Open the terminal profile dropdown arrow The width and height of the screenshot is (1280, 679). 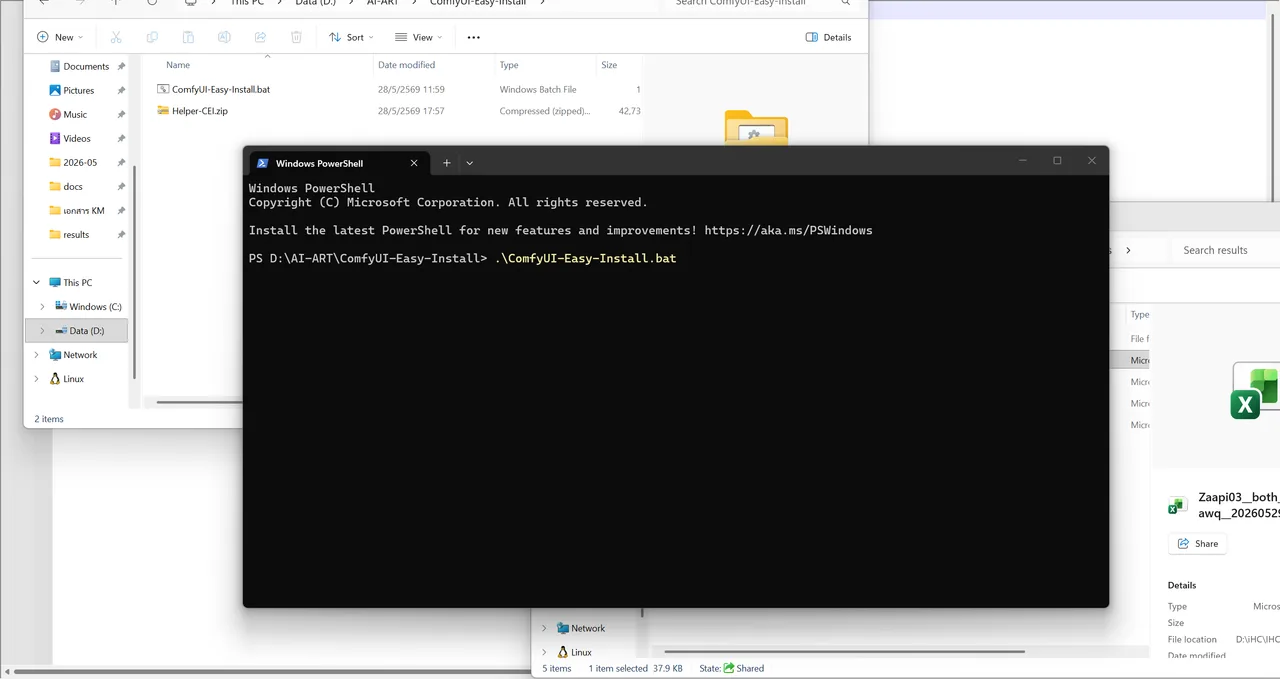pyautogui.click(x=470, y=163)
